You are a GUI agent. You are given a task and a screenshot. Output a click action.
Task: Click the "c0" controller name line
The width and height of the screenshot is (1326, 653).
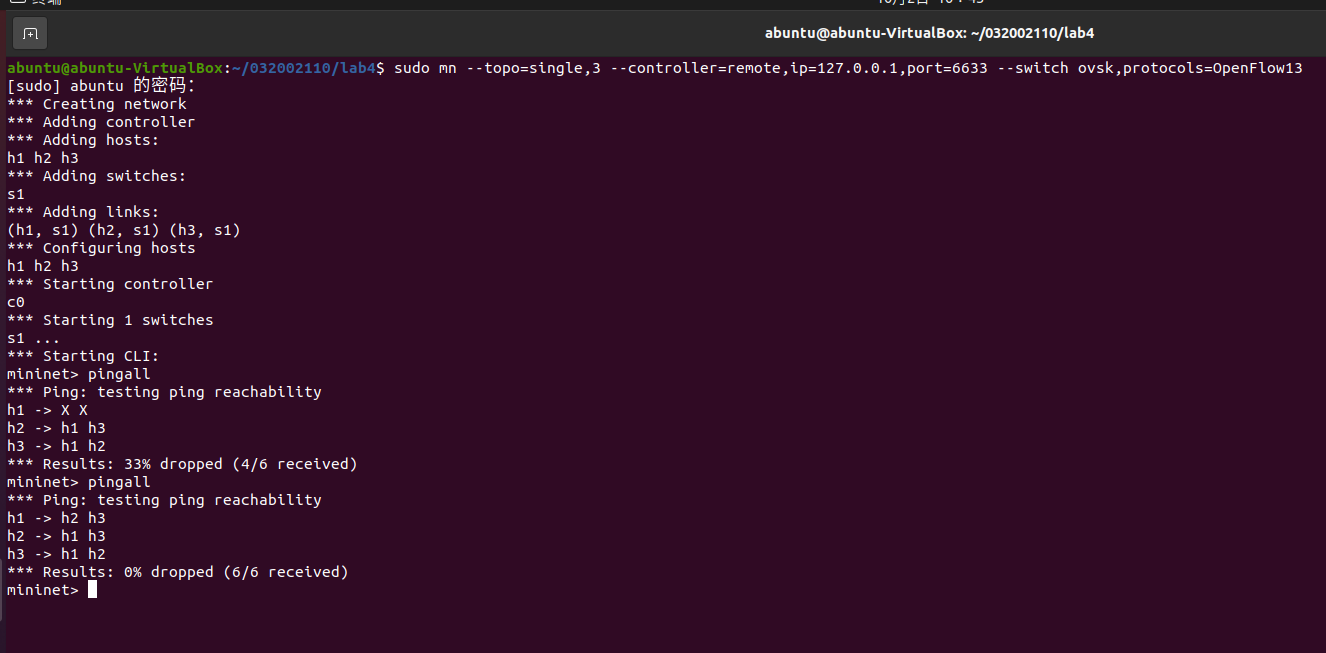tap(16, 302)
